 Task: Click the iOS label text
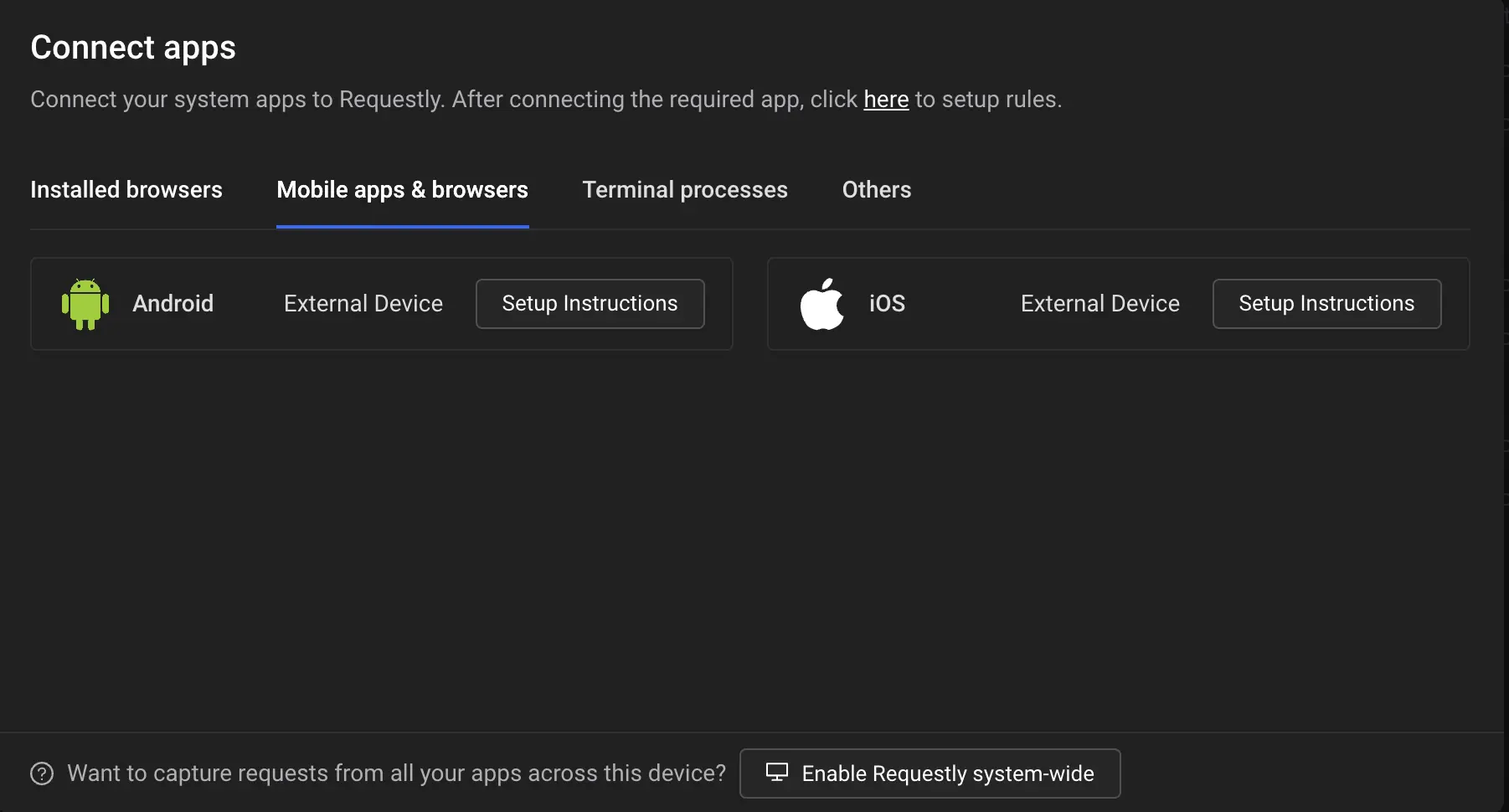tap(887, 304)
